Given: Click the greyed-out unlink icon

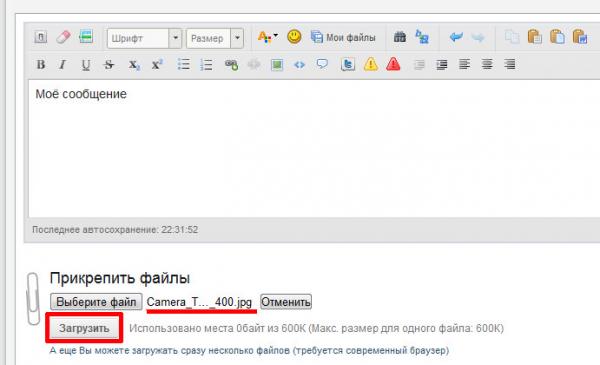Looking at the screenshot, I should click(x=254, y=64).
